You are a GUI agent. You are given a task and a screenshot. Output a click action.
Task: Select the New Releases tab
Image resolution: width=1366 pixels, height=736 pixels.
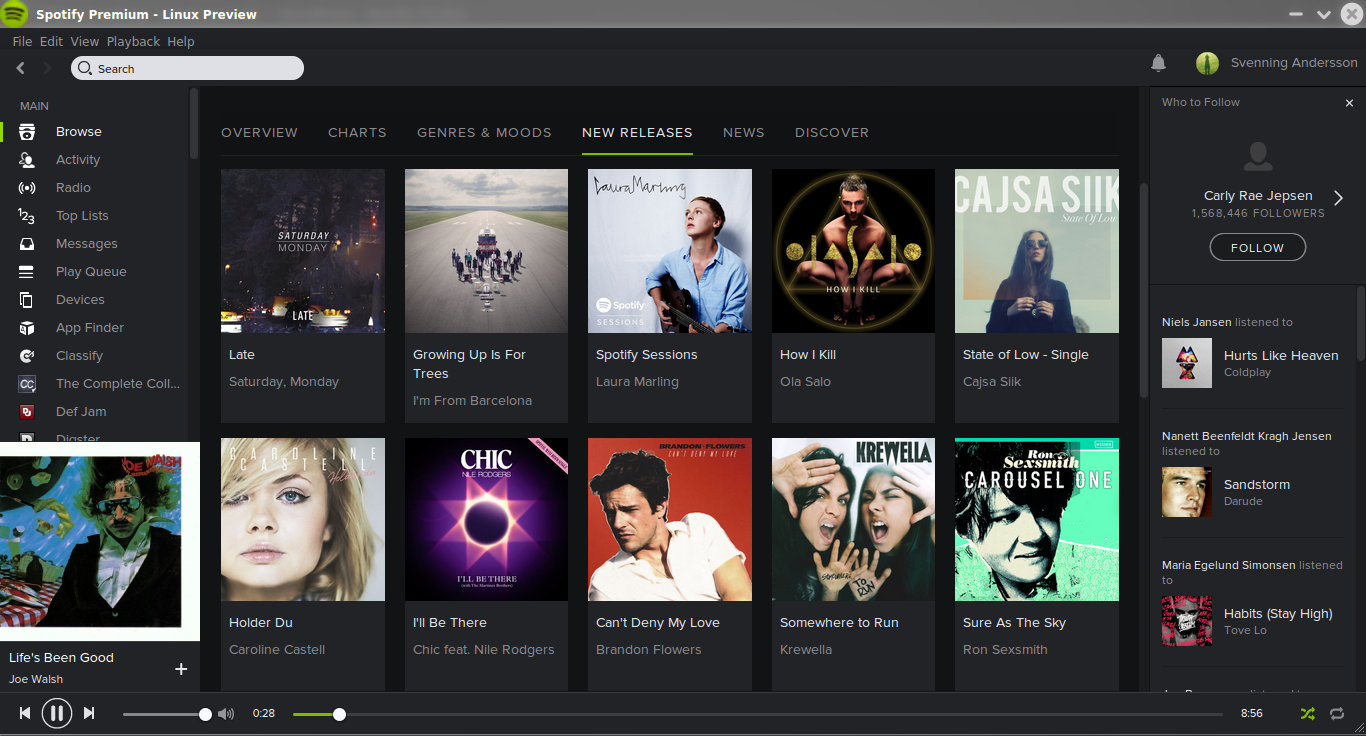tap(637, 132)
